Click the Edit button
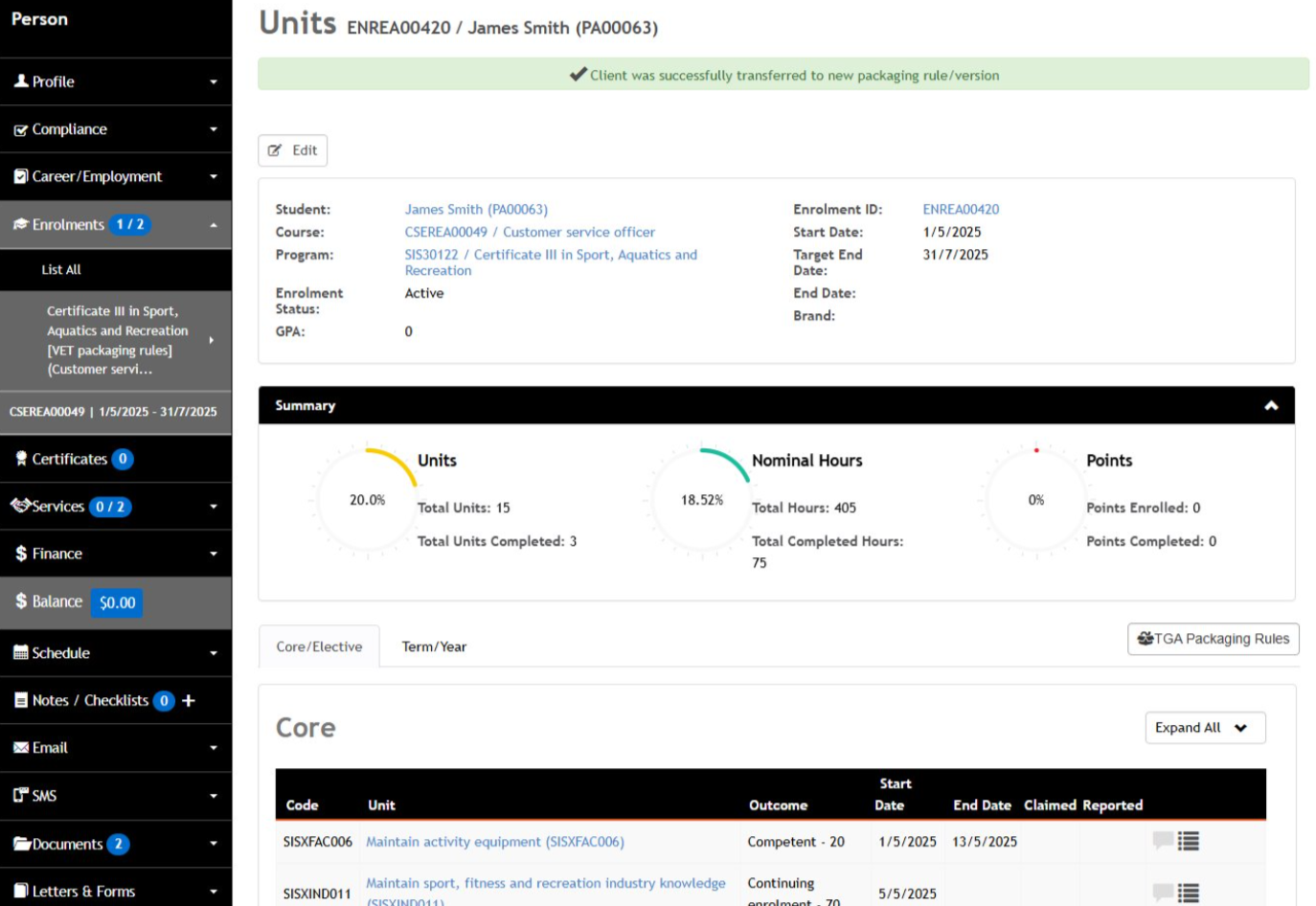The image size is (1316, 906). click(x=292, y=150)
